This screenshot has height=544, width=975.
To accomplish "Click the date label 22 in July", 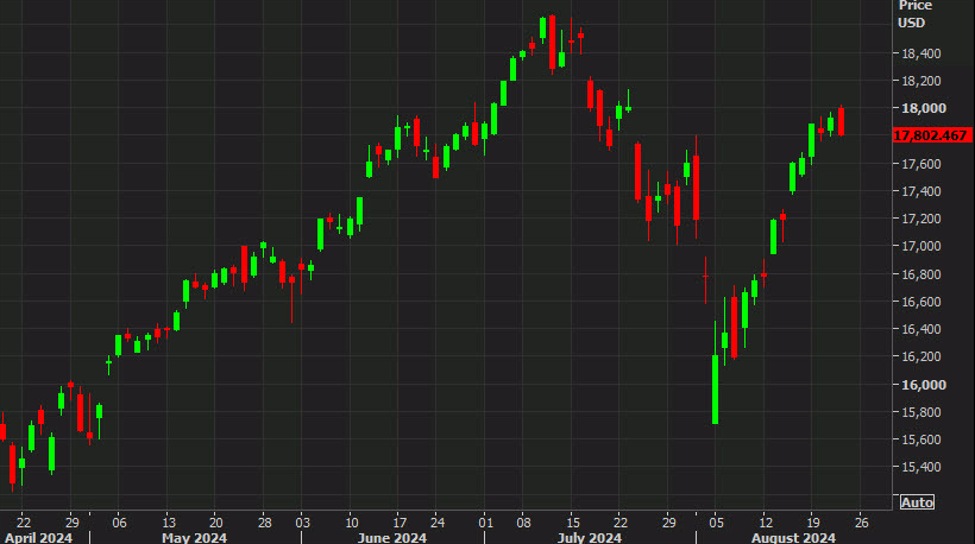I will tap(620, 522).
